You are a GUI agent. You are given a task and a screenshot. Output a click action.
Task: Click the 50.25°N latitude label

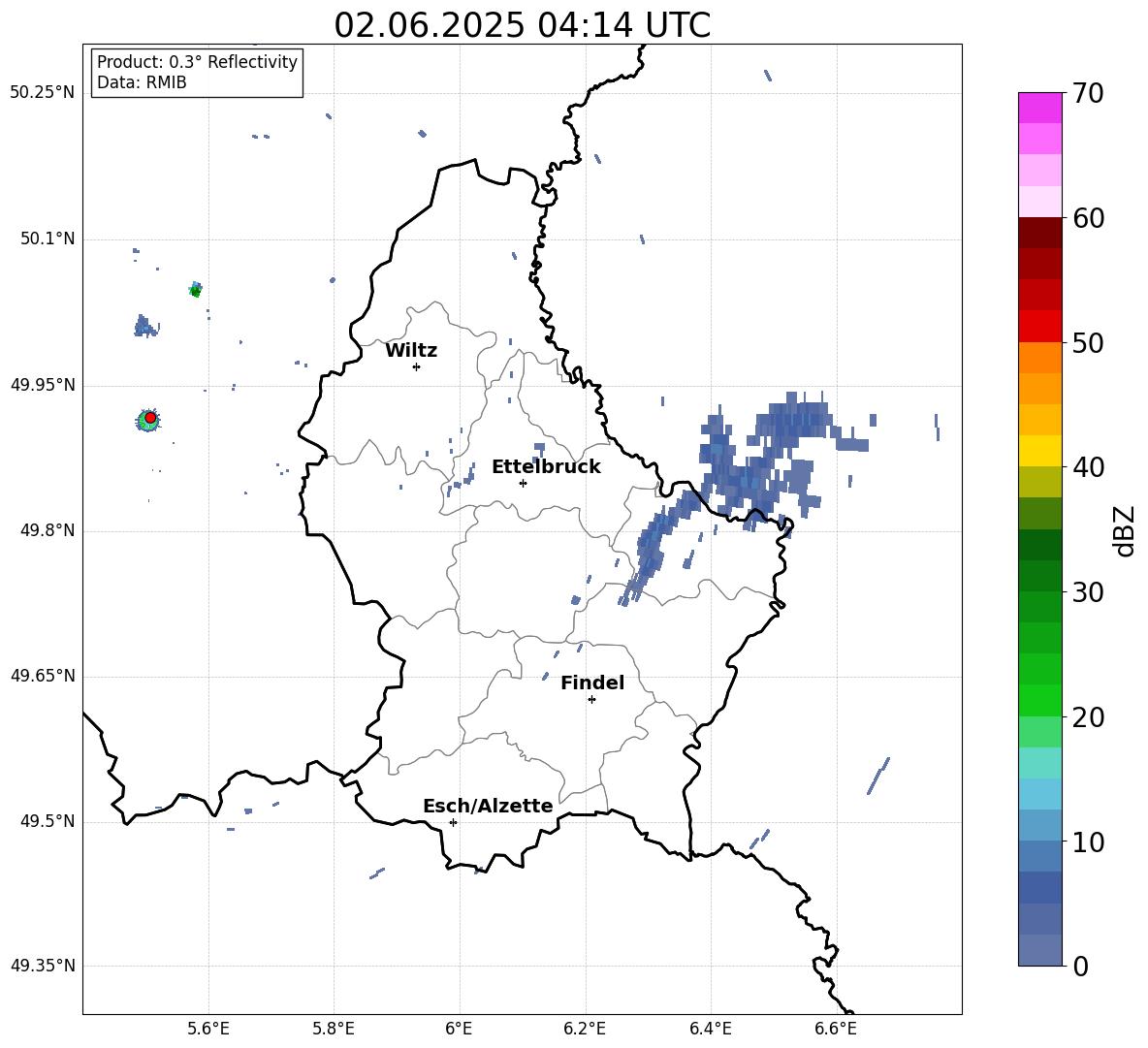(x=42, y=93)
